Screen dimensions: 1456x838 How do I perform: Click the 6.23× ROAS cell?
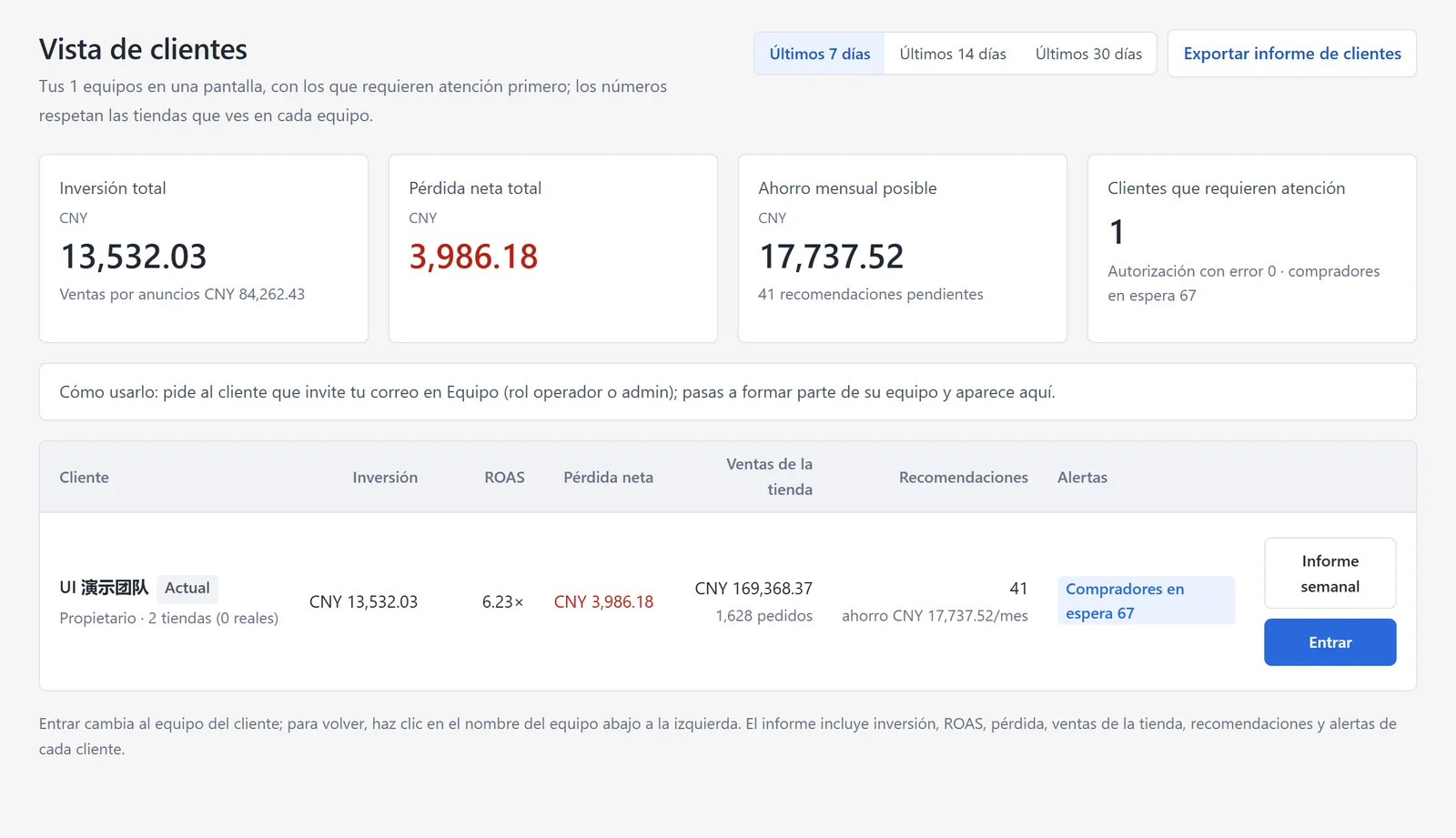(503, 601)
